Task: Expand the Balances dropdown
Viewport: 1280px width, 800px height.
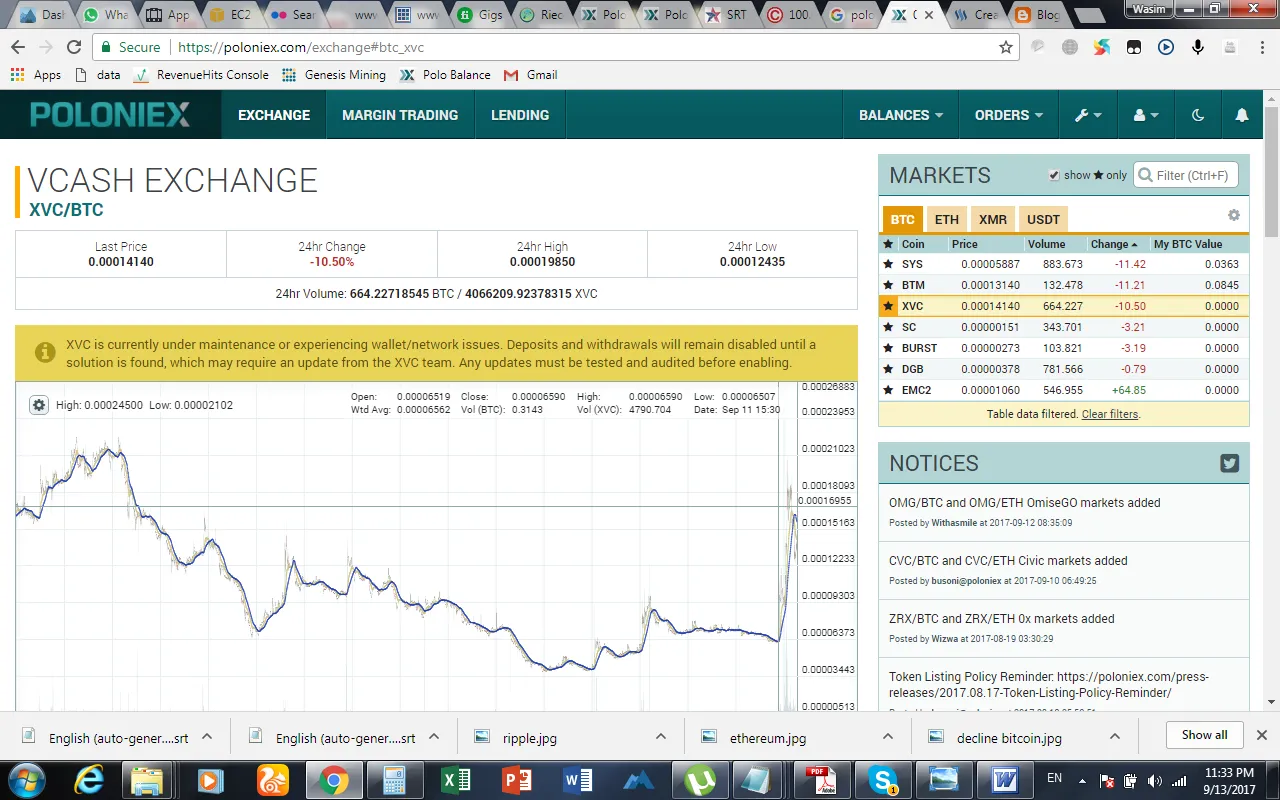Action: pos(901,115)
